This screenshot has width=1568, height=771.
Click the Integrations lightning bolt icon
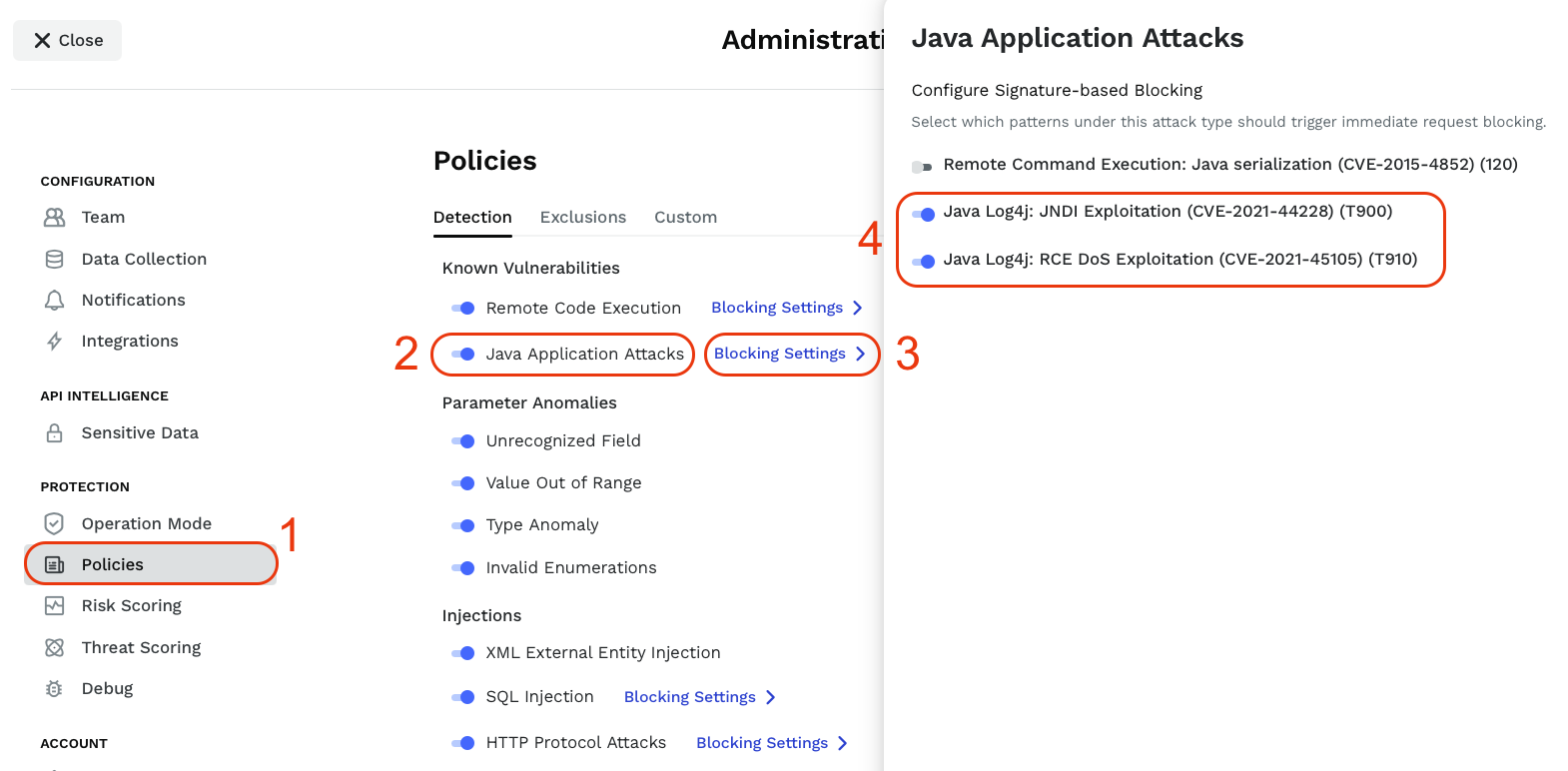pos(55,341)
